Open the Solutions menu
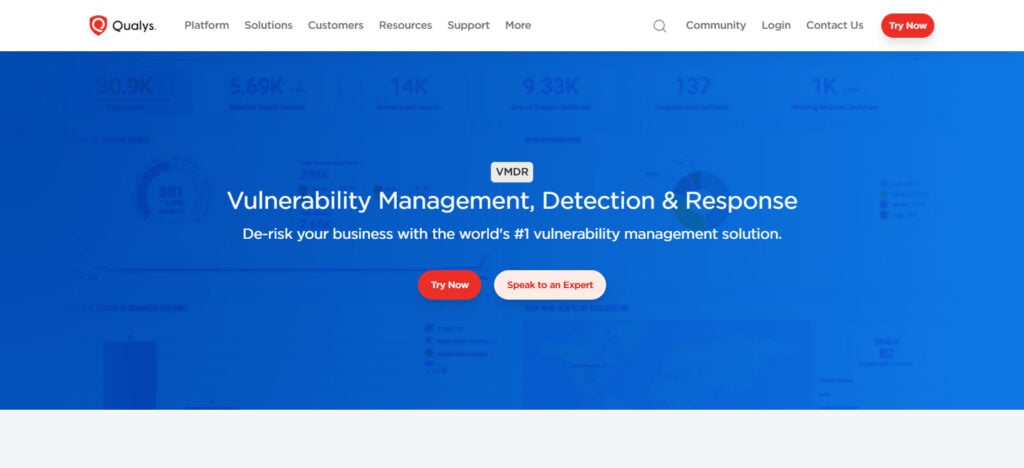This screenshot has height=468, width=1024. 268,25
